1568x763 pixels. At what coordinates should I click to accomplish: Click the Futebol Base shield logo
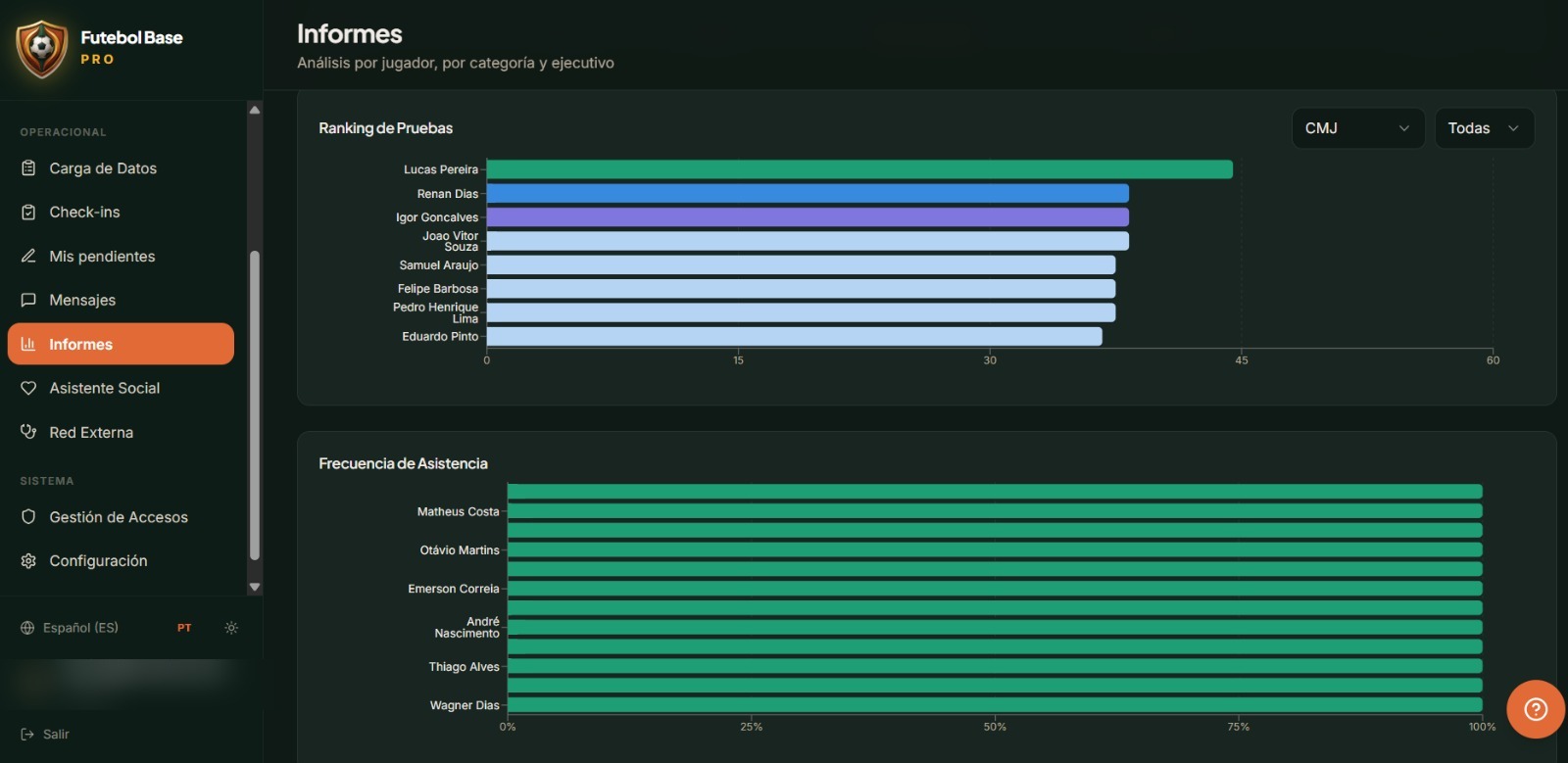click(x=41, y=49)
